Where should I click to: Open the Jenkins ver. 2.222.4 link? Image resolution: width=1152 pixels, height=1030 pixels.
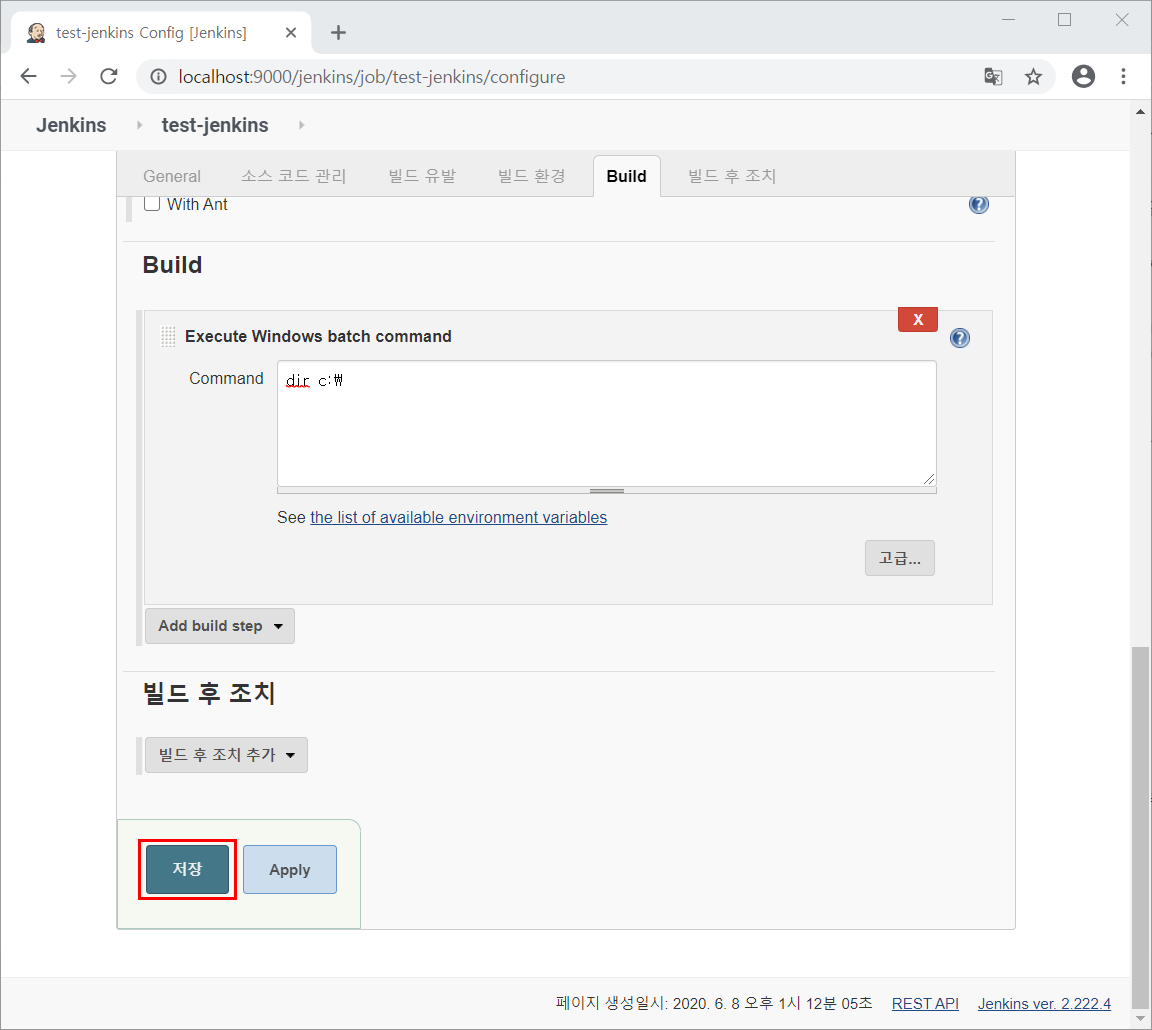pos(1044,1004)
